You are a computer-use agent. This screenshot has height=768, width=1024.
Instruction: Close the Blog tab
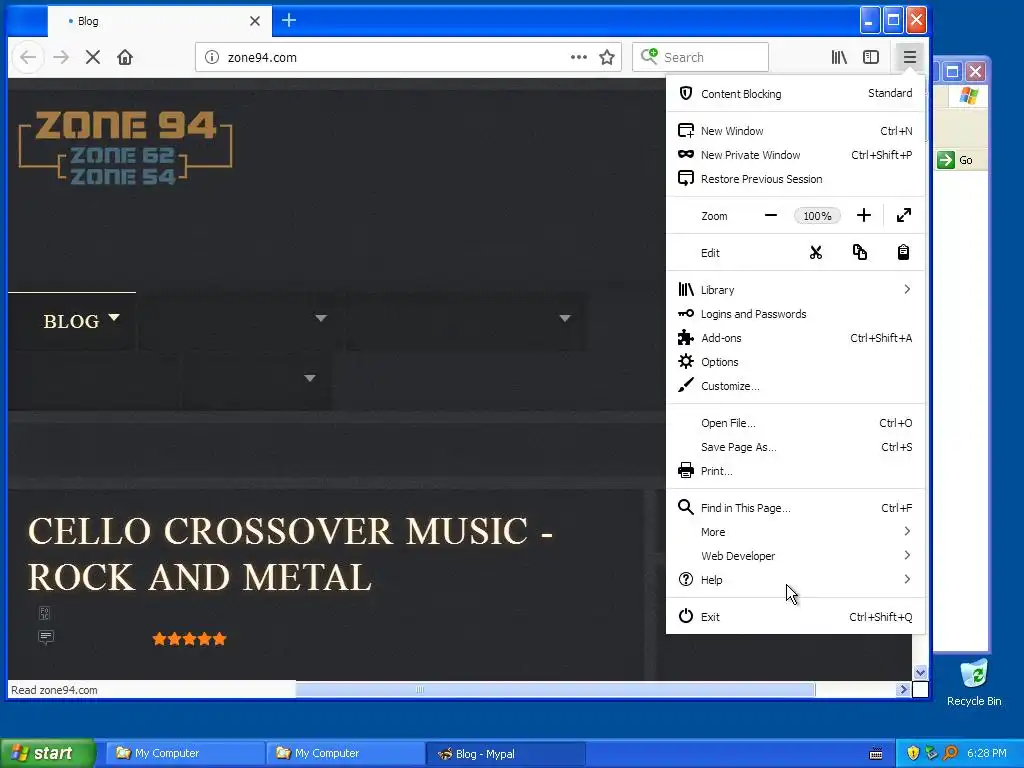tap(255, 21)
